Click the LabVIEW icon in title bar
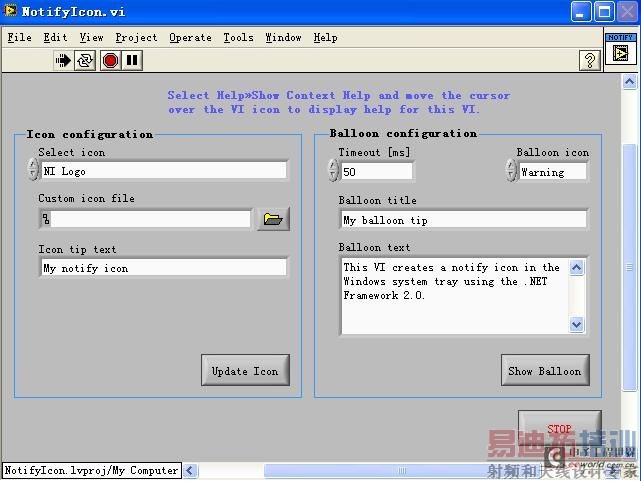The height and width of the screenshot is (481, 641). (x=11, y=12)
